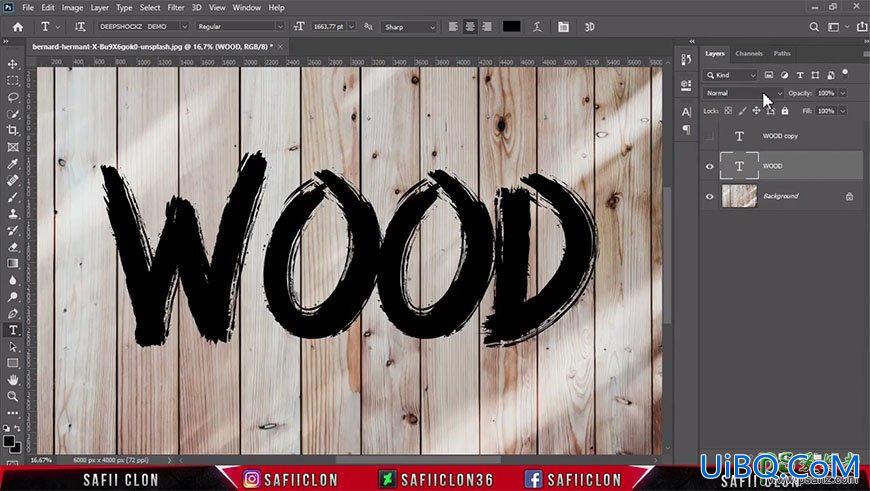
Task: Select the Eyedropper tool
Action: click(13, 164)
